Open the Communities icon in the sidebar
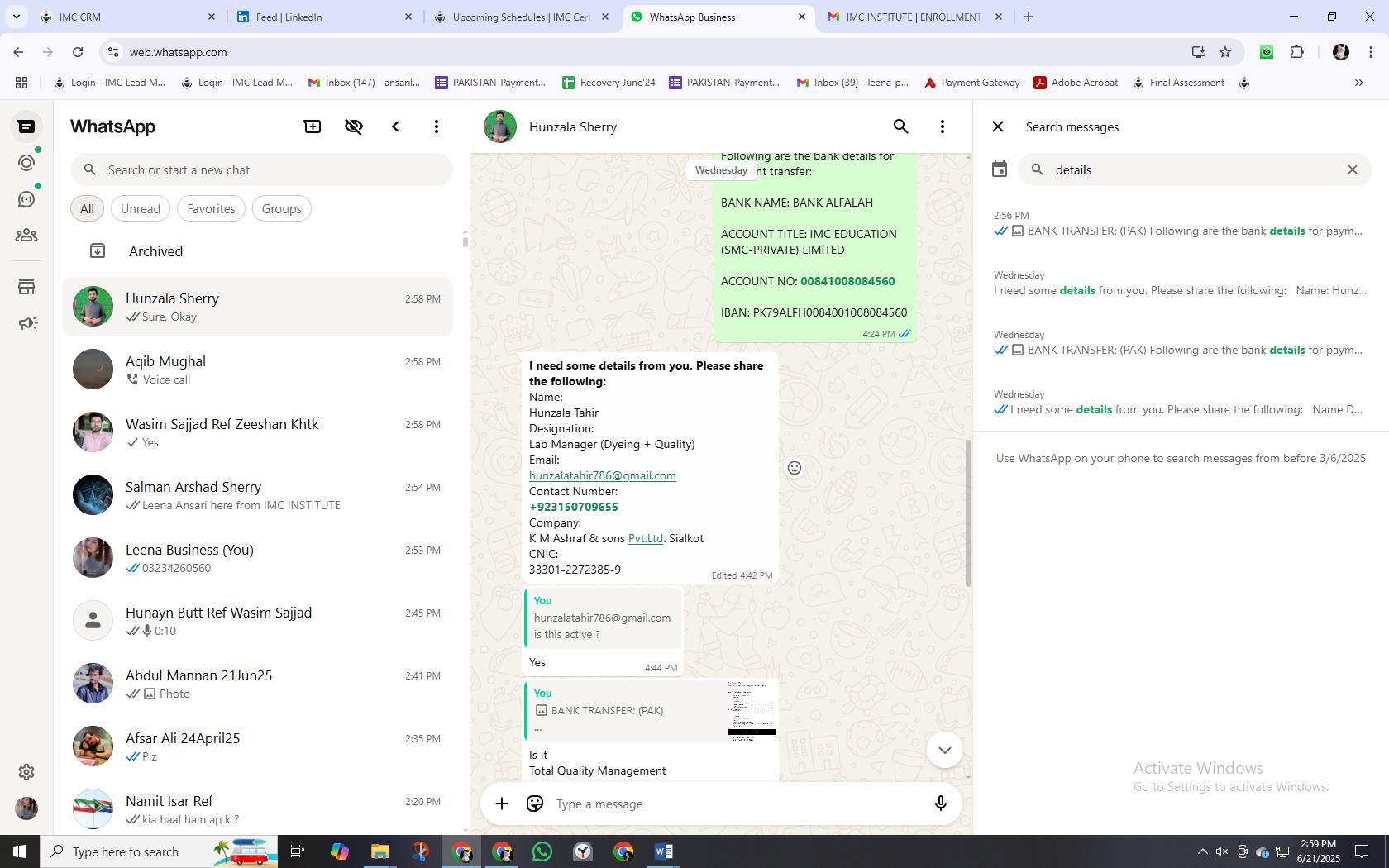The height and width of the screenshot is (868, 1389). coord(26,236)
